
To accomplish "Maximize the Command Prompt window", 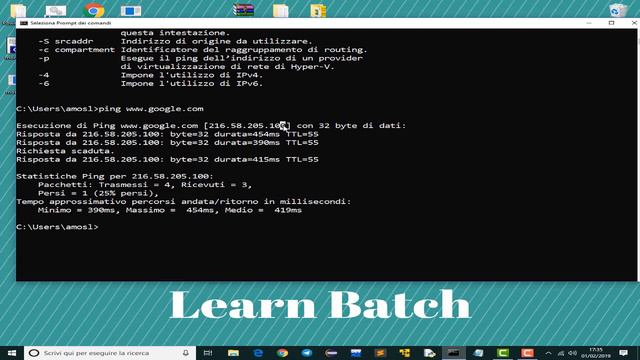I will 611,23.
